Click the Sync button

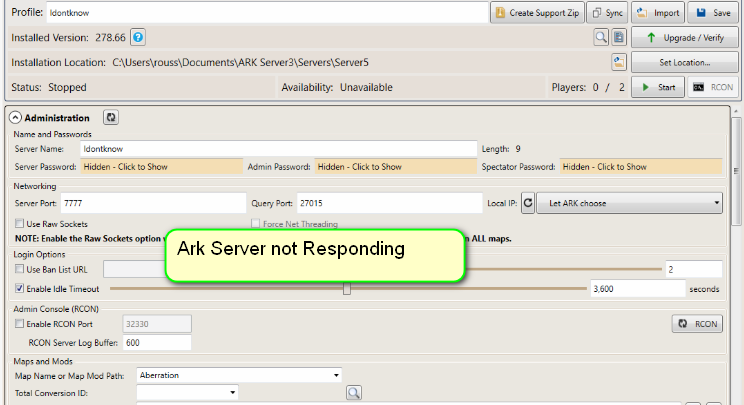pyautogui.click(x=608, y=13)
